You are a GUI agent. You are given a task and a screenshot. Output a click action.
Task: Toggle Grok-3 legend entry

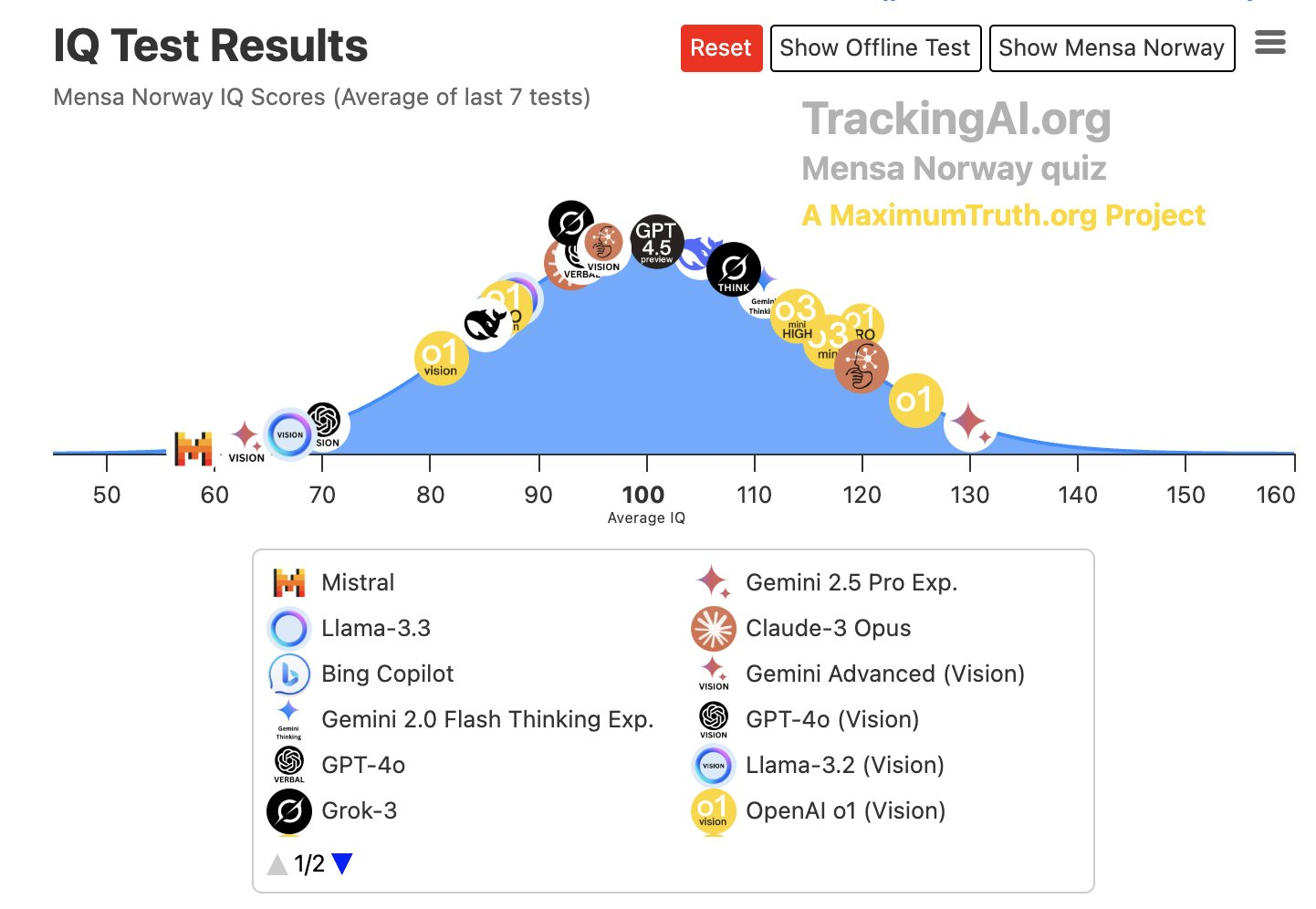(x=332, y=810)
